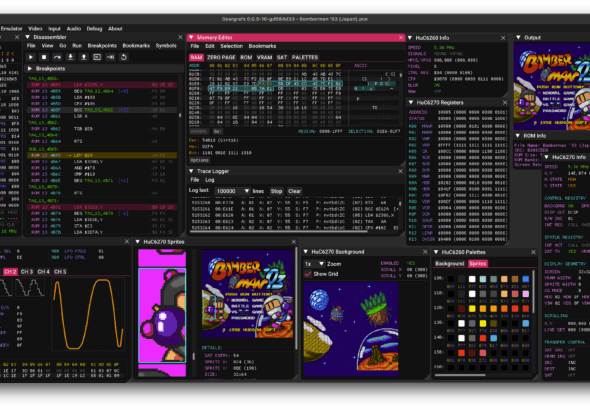Collapse the Output window
The width and height of the screenshot is (590, 410).
[x=518, y=38]
